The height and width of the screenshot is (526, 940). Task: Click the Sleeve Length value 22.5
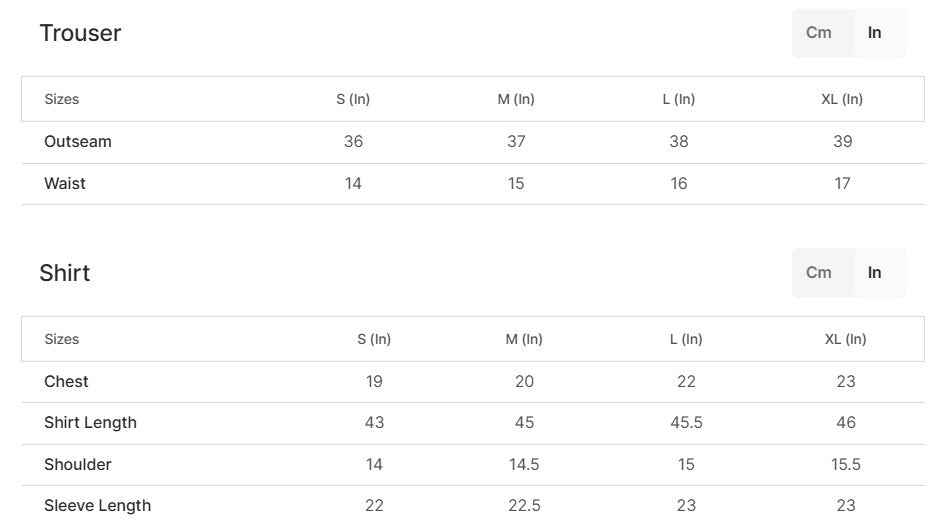[x=524, y=506]
